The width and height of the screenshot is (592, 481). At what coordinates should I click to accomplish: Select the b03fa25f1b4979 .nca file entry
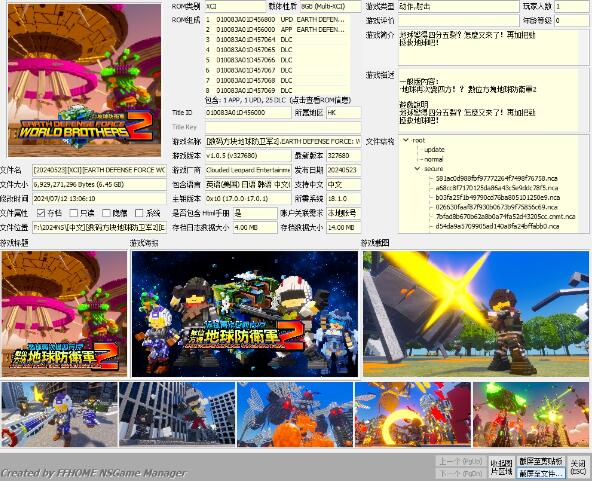click(497, 197)
